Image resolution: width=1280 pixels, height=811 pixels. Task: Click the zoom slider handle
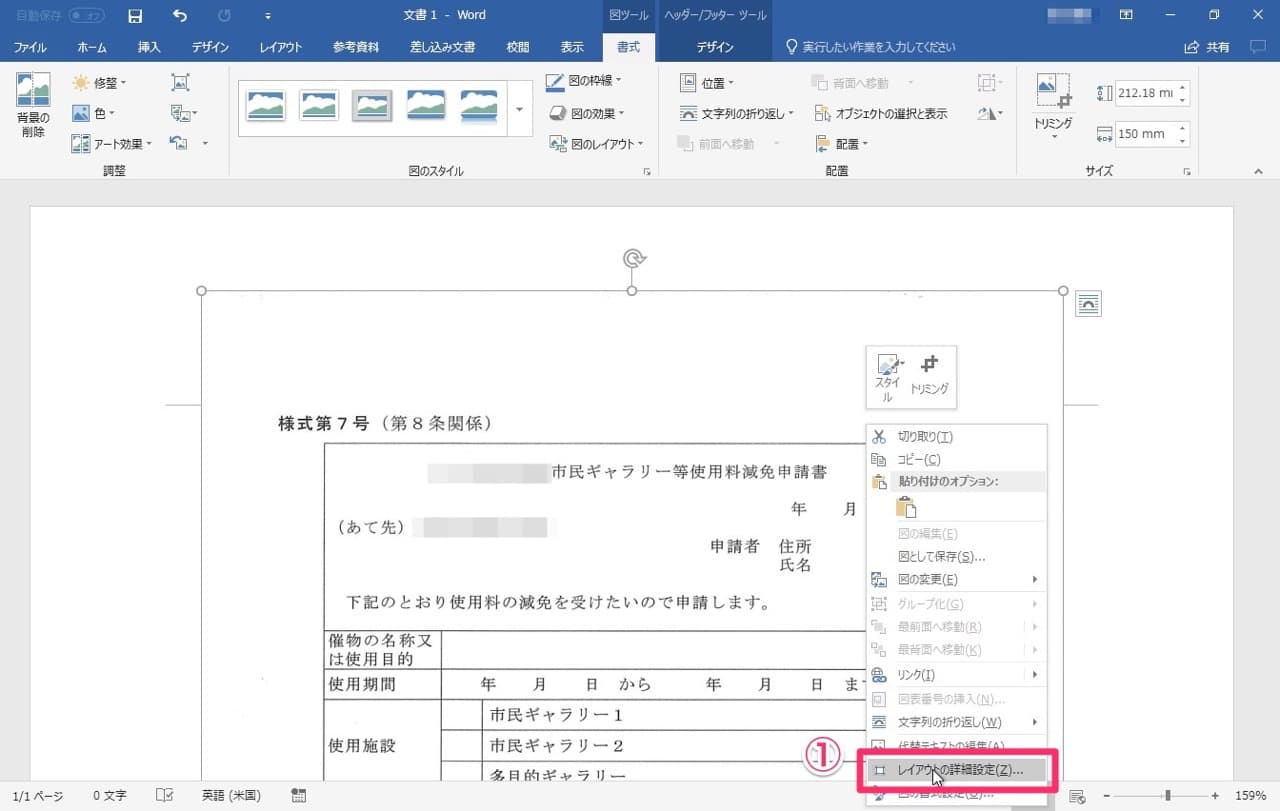1167,796
